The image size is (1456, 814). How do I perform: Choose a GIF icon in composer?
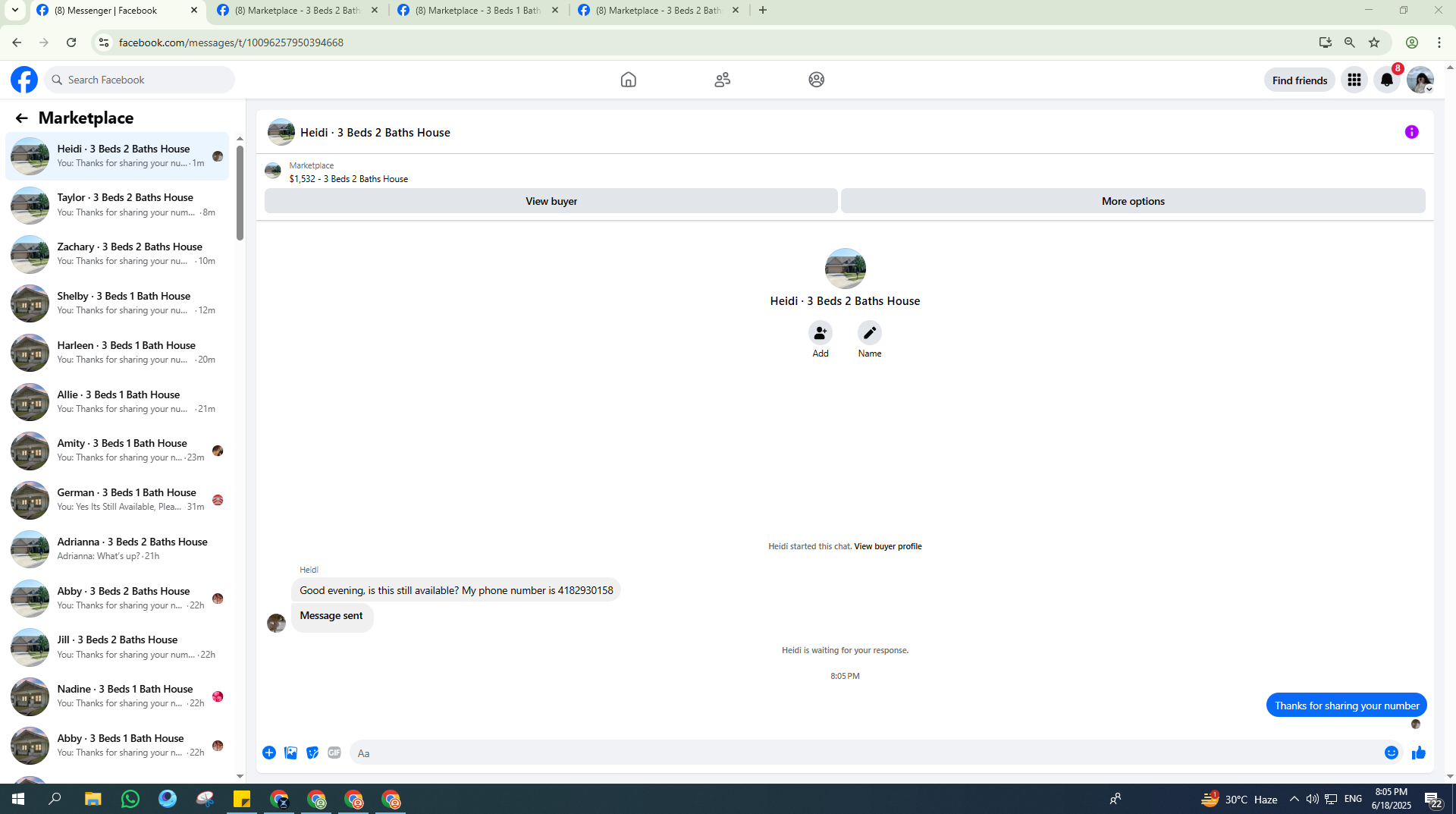(x=334, y=753)
